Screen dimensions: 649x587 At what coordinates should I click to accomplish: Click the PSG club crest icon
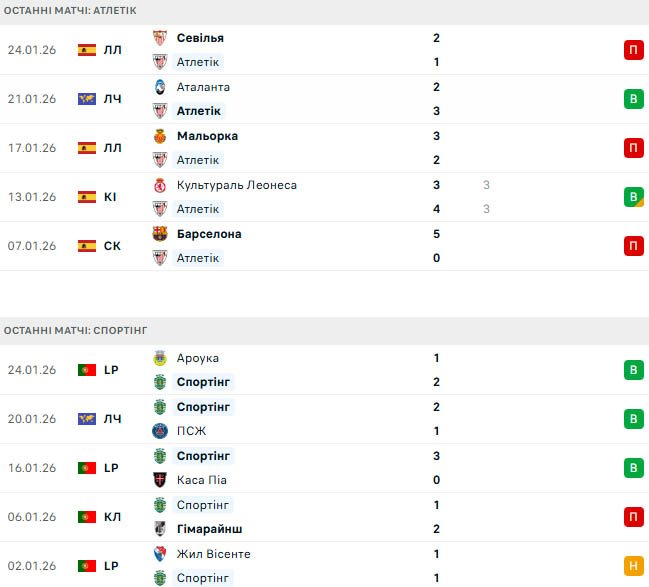pos(159,431)
